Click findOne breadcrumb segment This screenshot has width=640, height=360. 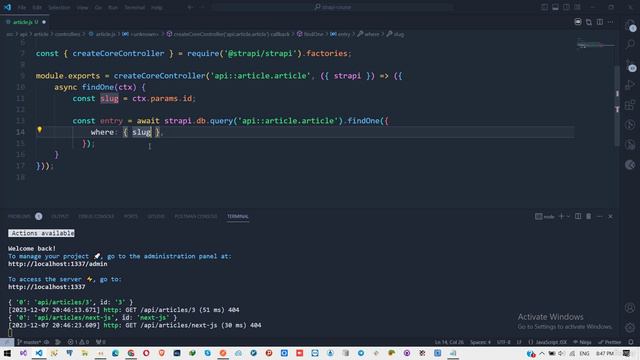tap(310, 34)
